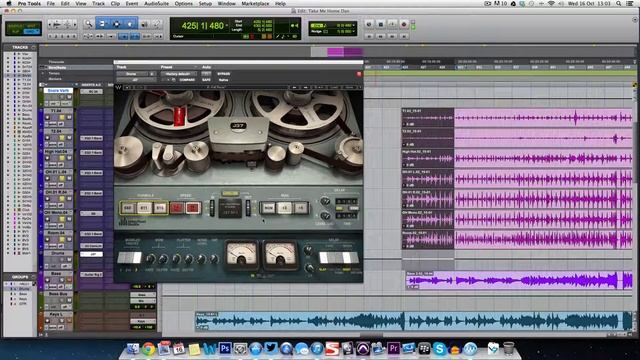Viewport: 640px width, 360px height.
Task: Open Photoshop from the Dock
Action: click(x=225, y=349)
